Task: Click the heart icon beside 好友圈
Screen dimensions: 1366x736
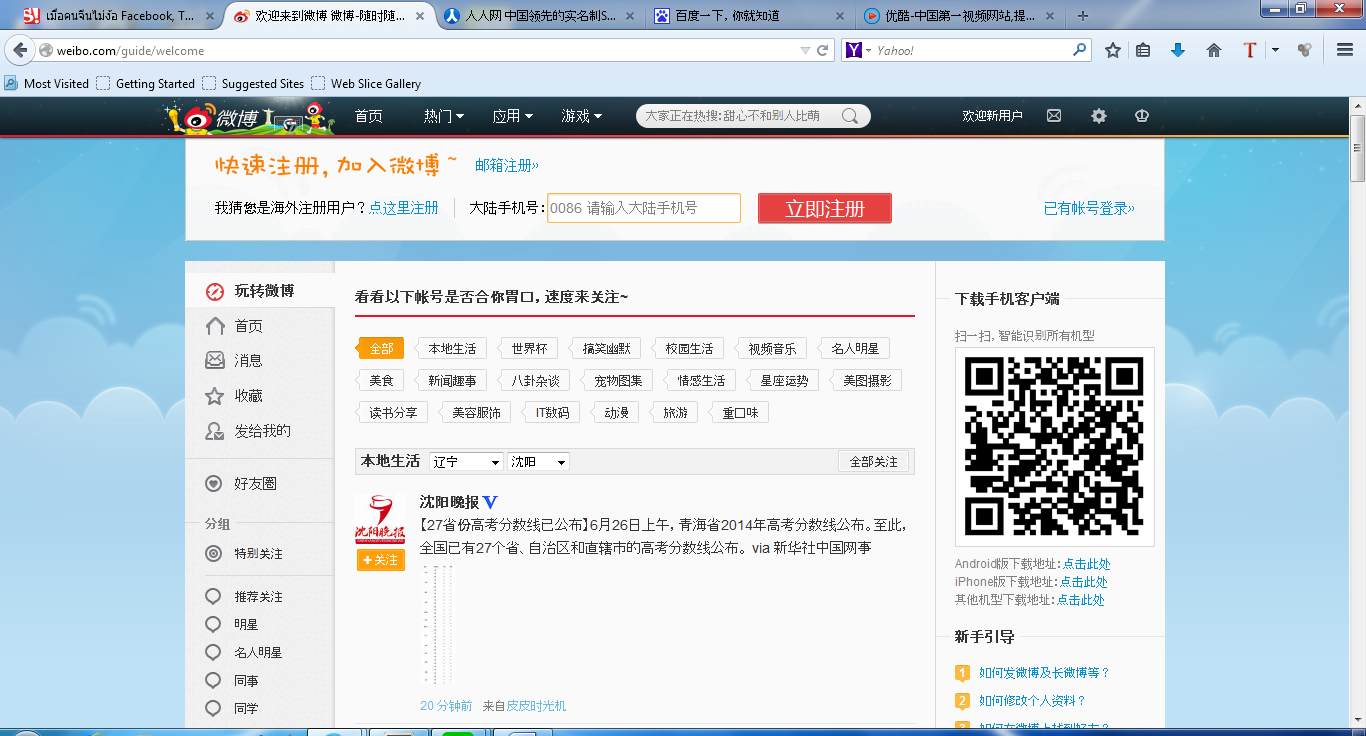Action: 213,484
